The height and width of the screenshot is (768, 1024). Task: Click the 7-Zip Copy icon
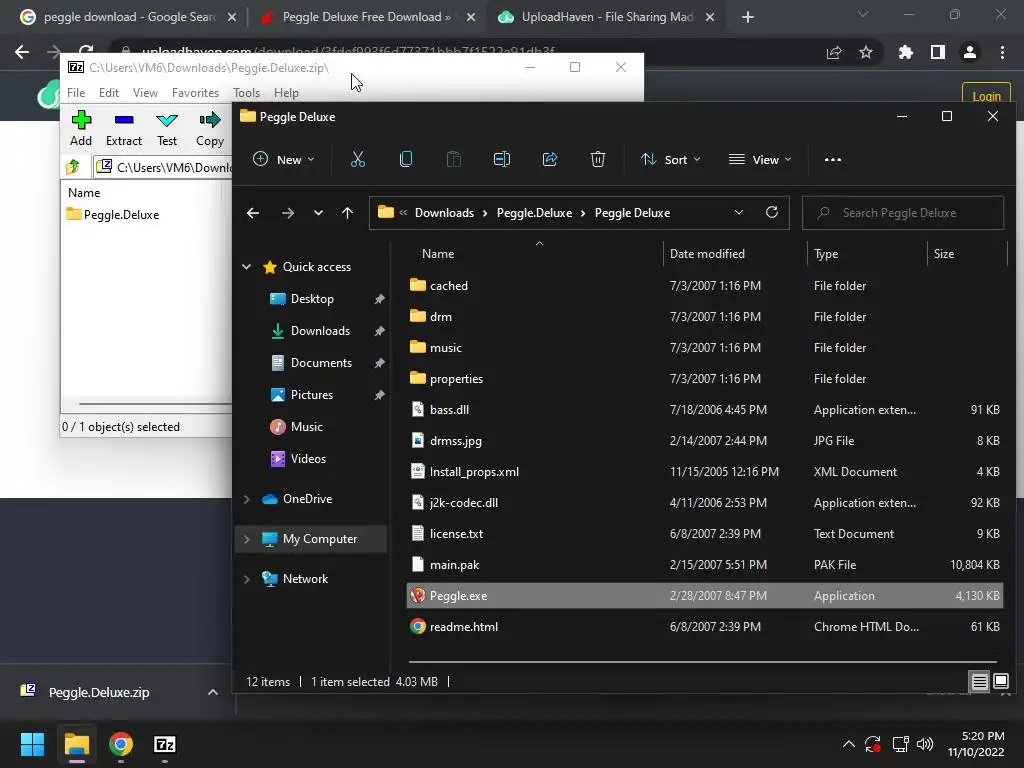210,128
